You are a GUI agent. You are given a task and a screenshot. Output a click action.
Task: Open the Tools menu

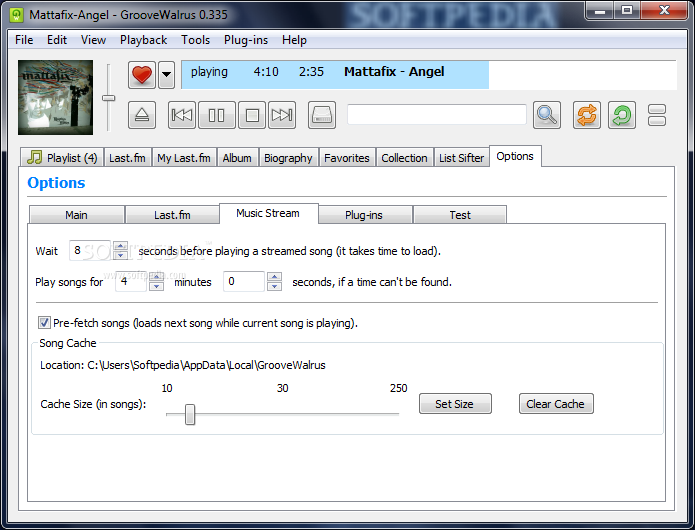coord(195,40)
